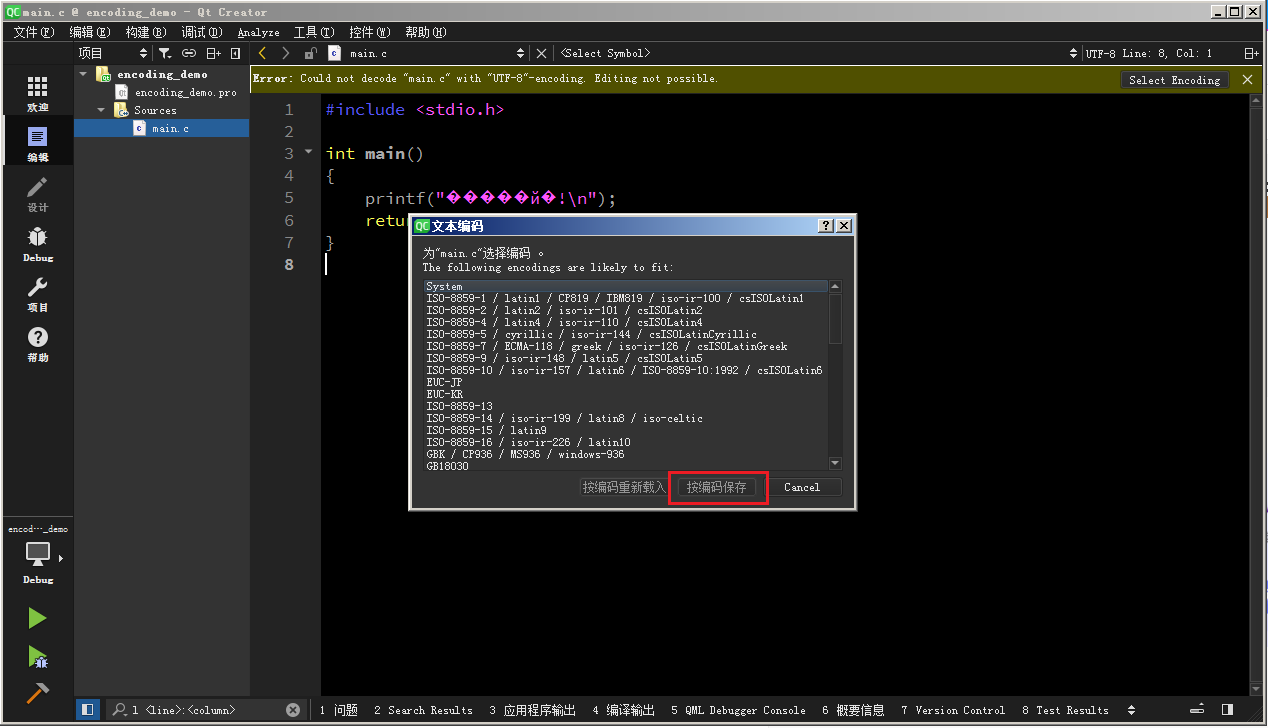This screenshot has height=728, width=1268.
Task: Click the build wrench icon
Action: (37, 690)
